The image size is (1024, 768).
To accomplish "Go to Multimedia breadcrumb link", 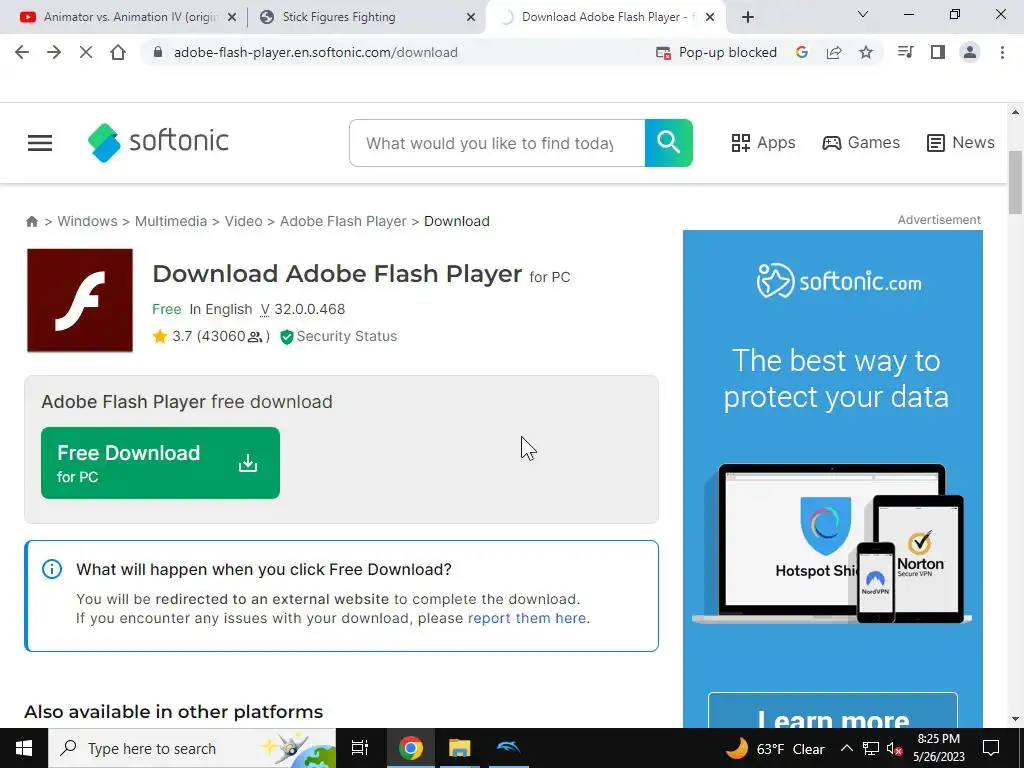I will click(x=171, y=221).
